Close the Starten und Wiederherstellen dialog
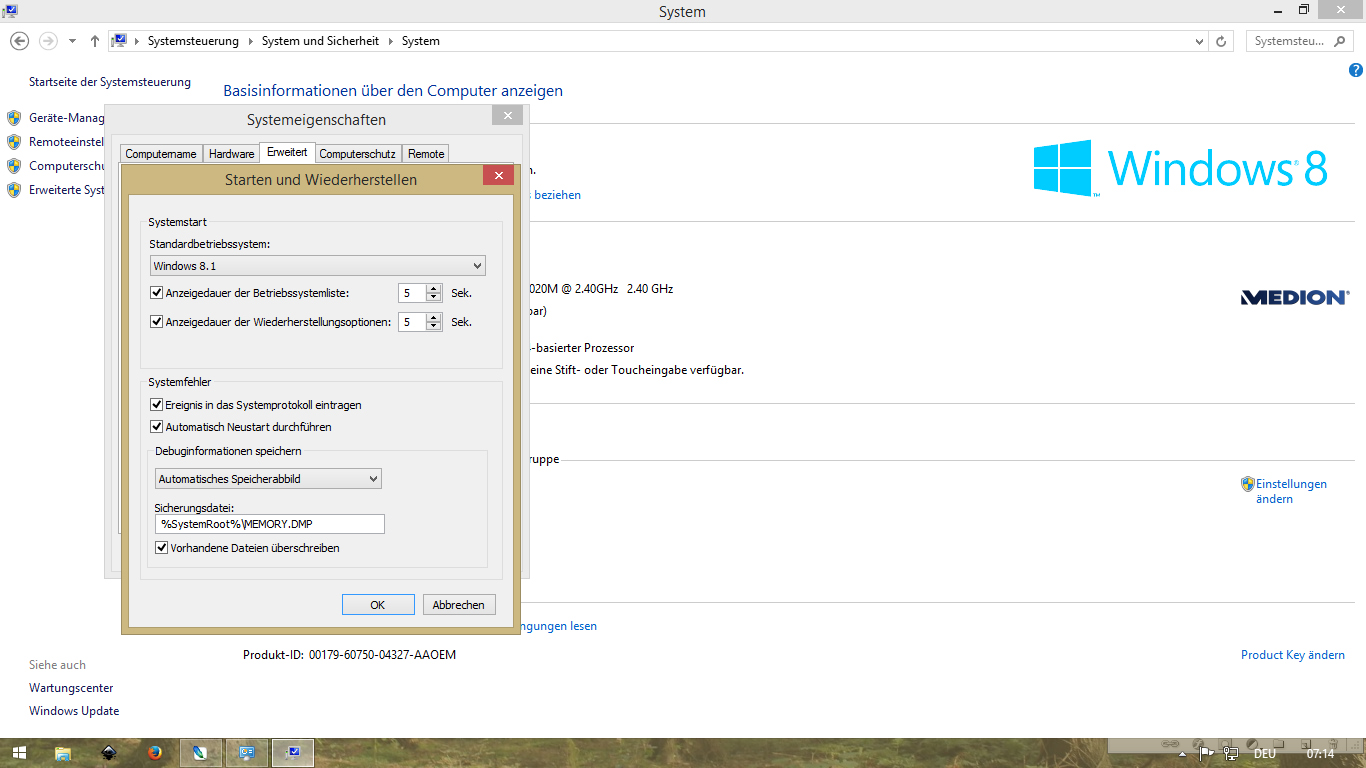This screenshot has width=1366, height=768. [x=498, y=175]
